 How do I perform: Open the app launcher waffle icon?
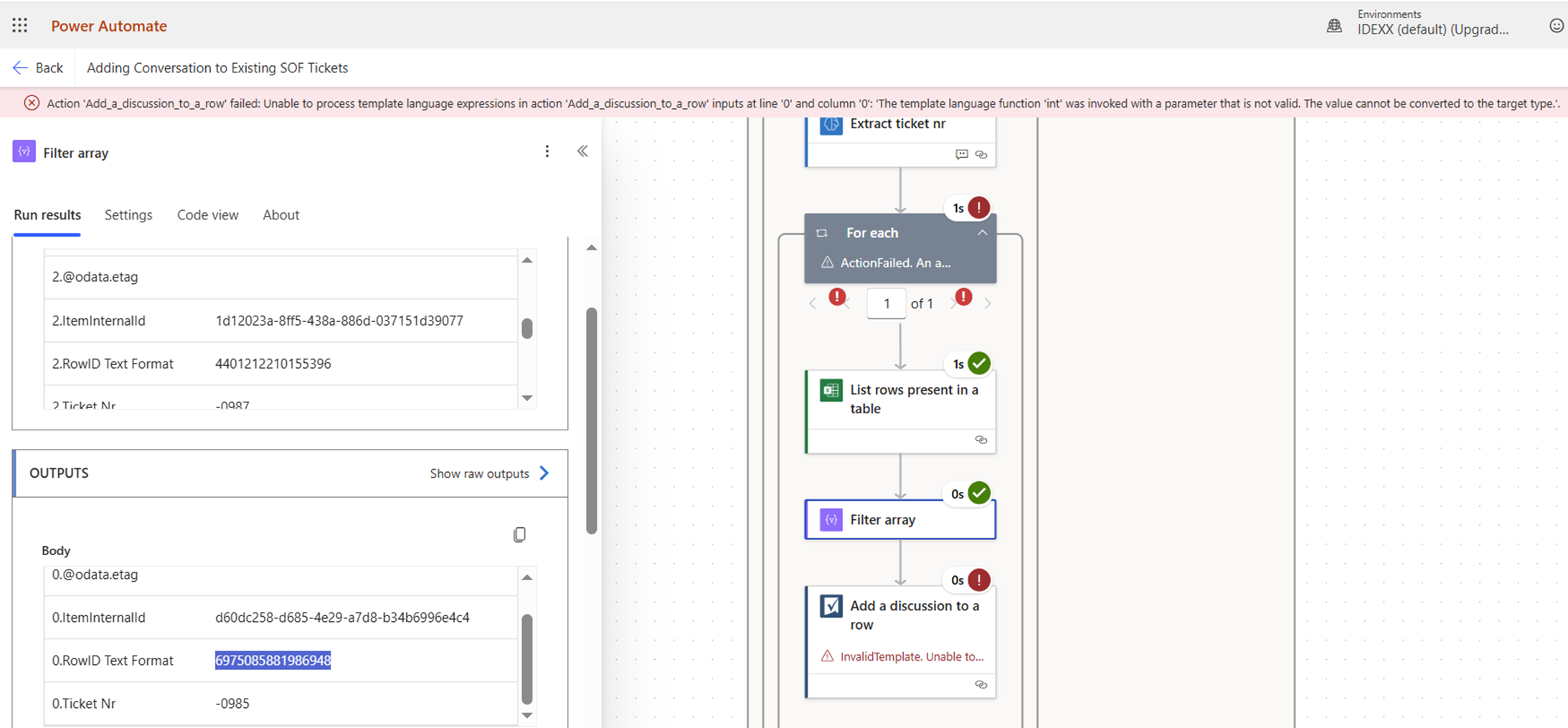(20, 26)
